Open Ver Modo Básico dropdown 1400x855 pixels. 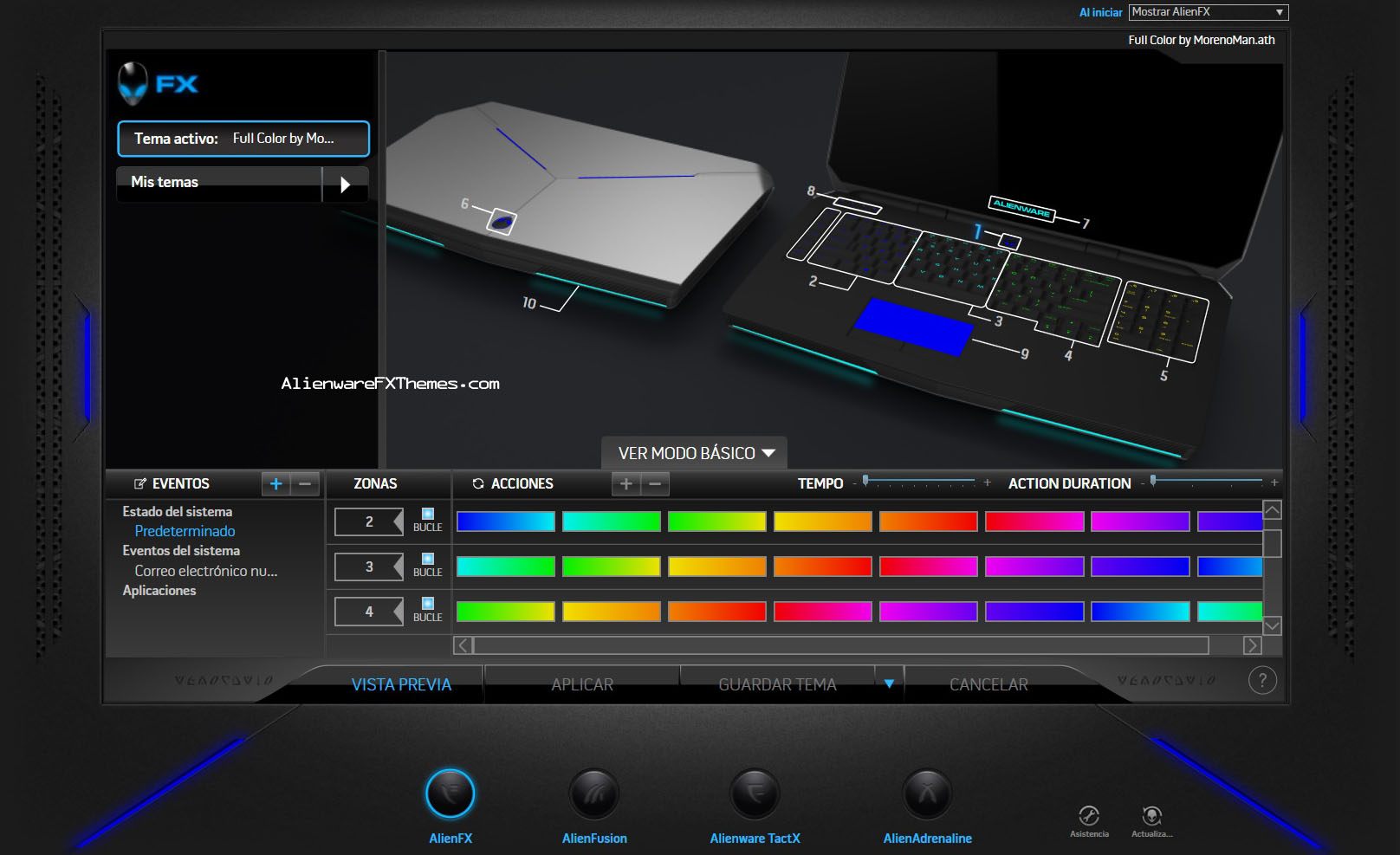[695, 453]
